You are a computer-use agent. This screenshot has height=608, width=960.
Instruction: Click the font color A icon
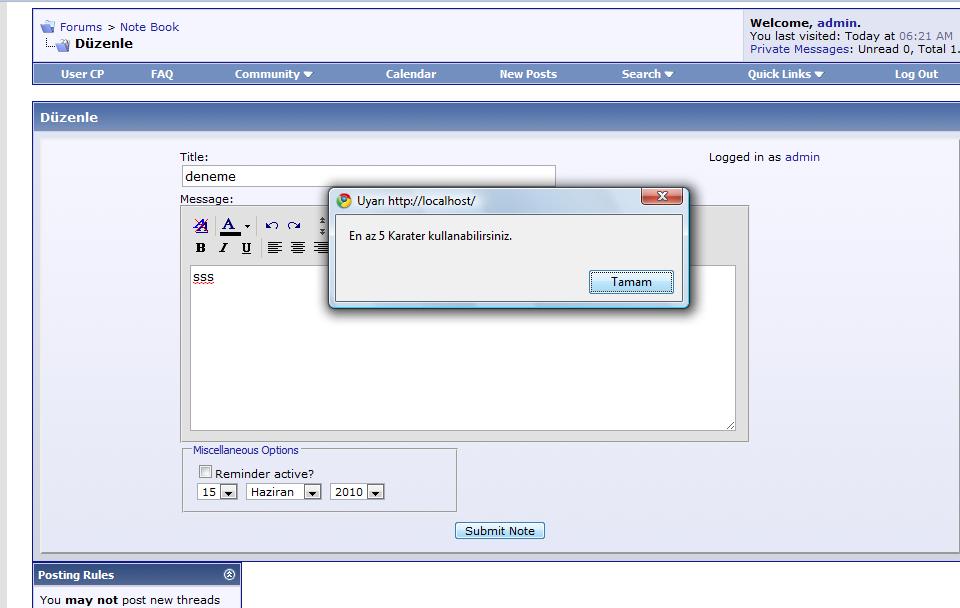[x=229, y=226]
